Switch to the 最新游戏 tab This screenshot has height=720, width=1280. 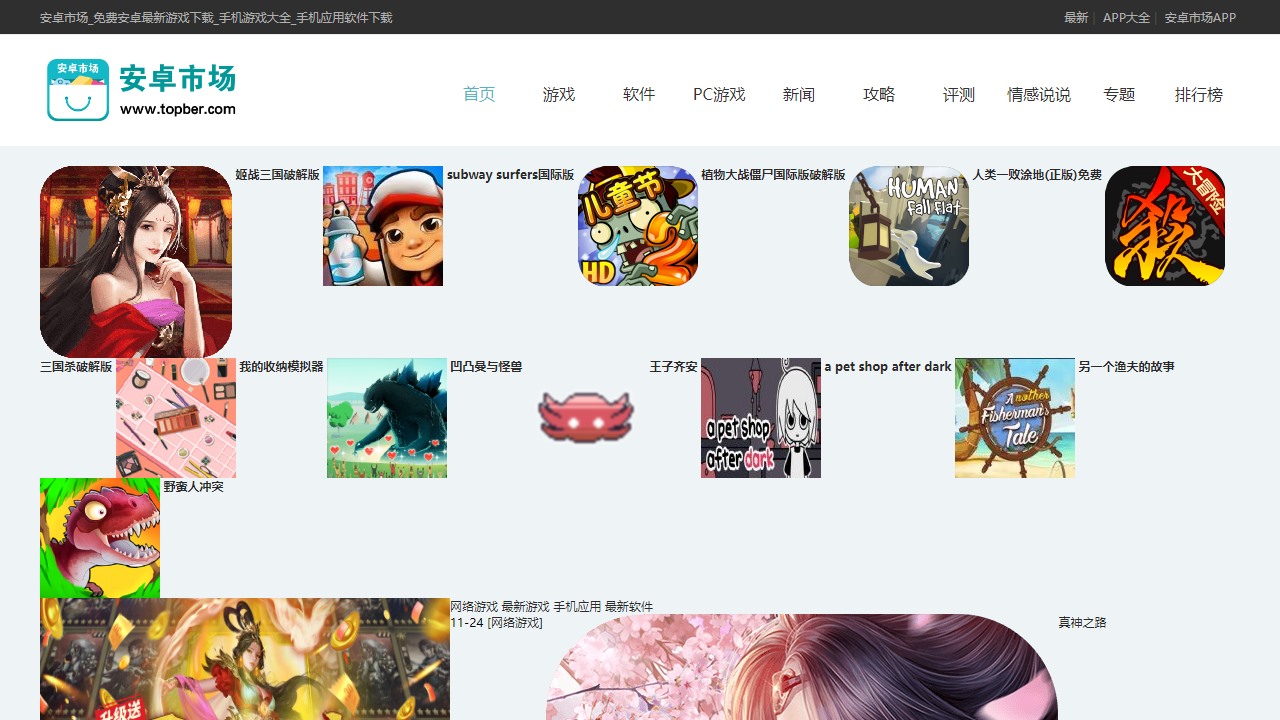coord(526,606)
